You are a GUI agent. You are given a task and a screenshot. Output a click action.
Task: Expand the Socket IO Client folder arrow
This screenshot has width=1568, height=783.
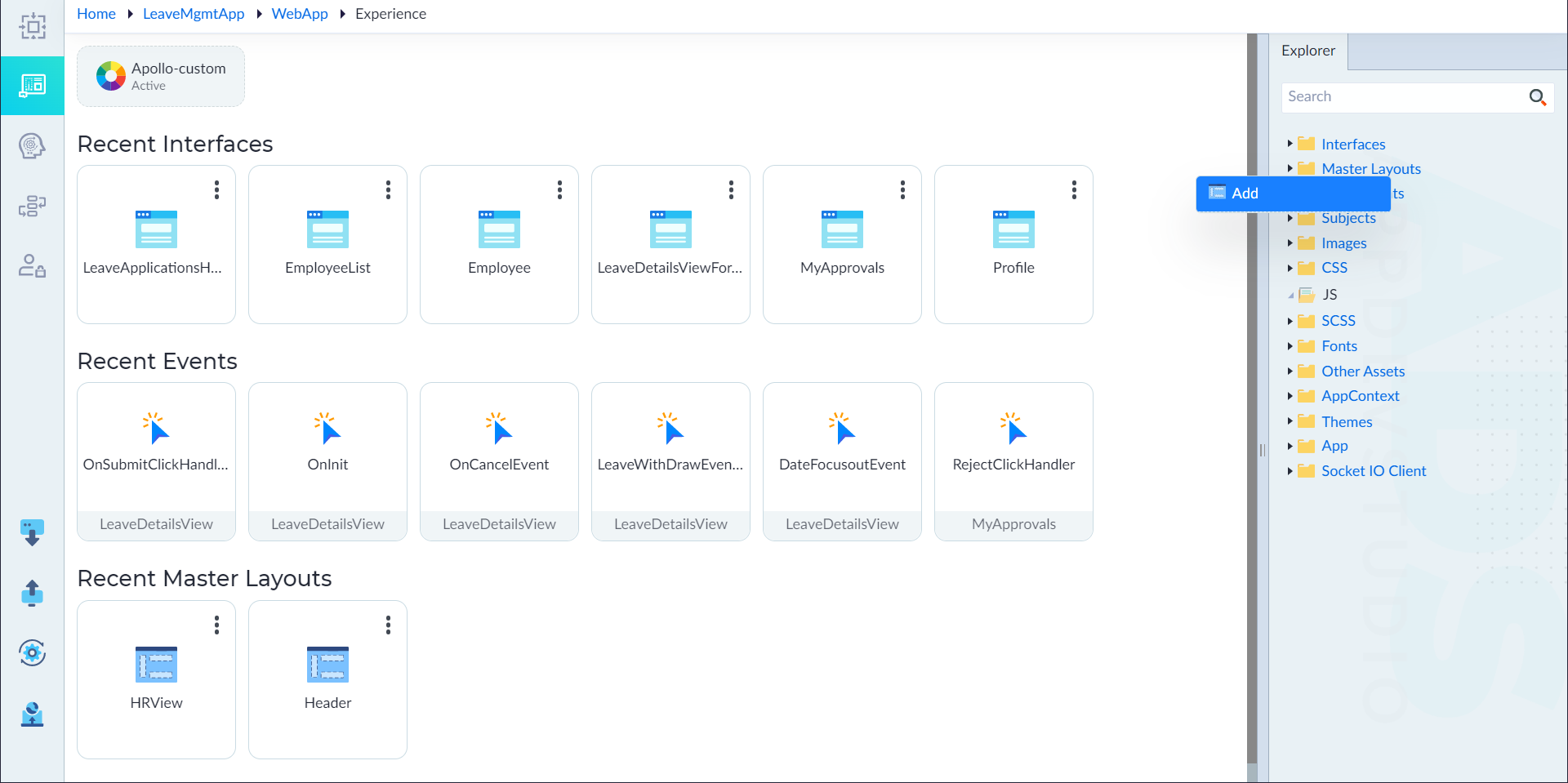(x=1290, y=470)
